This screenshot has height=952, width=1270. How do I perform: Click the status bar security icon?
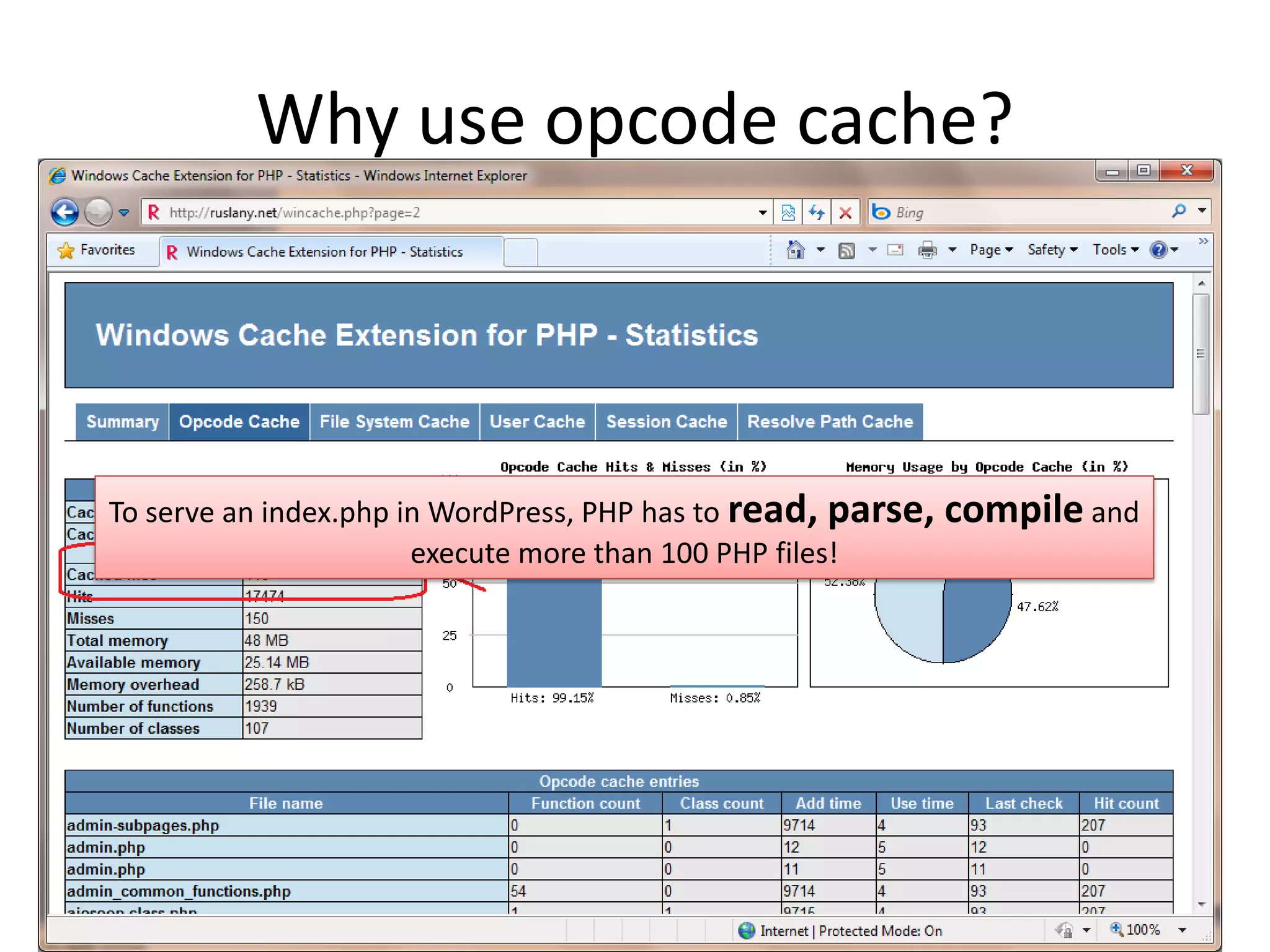(x=1065, y=930)
